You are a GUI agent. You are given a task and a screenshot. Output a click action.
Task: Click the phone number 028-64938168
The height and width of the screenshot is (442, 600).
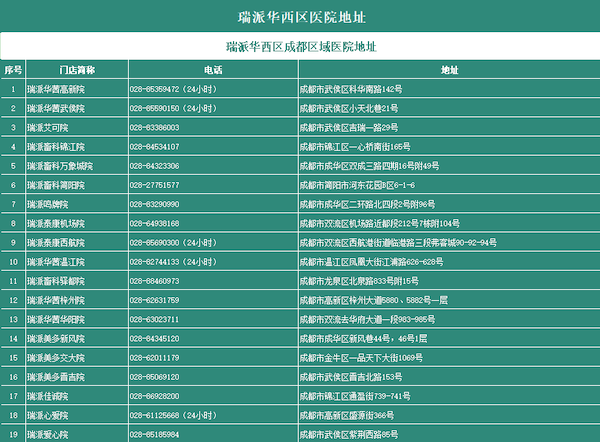[x=155, y=223]
